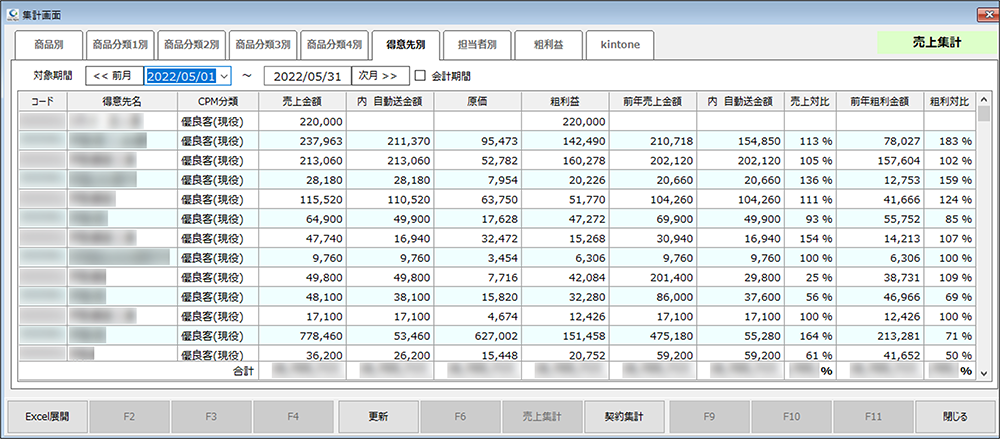Sort by 売上金額 column header
Image resolution: width=1000 pixels, height=439 pixels.
click(x=301, y=101)
